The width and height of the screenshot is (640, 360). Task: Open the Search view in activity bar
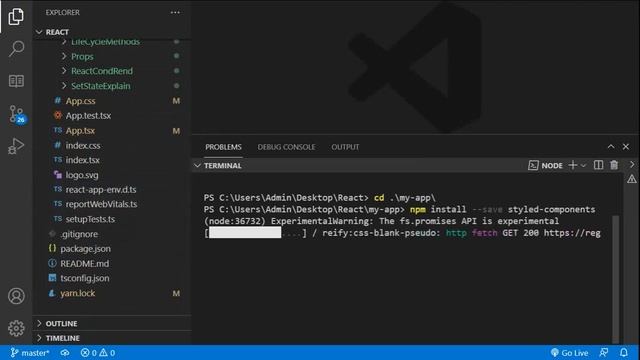tap(16, 49)
